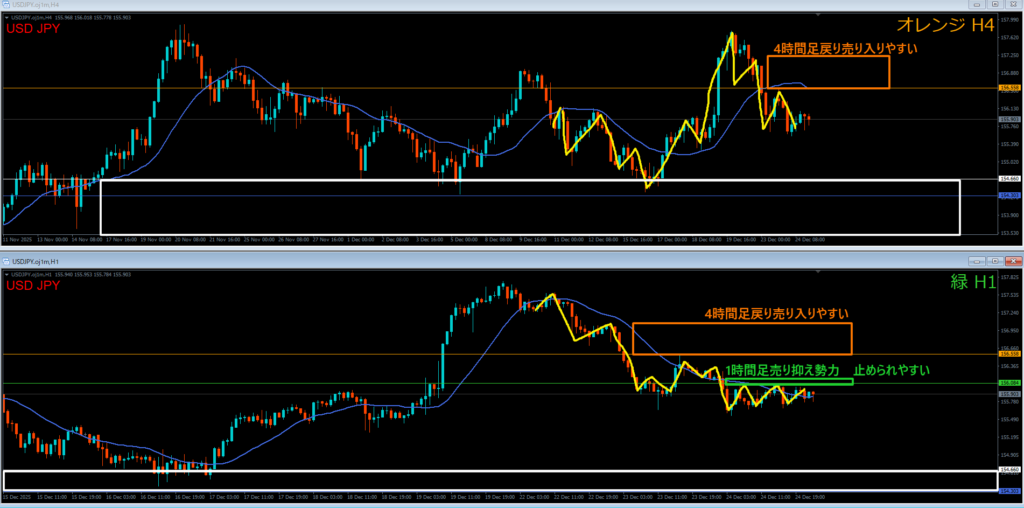Select the red USD JPY label in H1 chart

coord(33,285)
